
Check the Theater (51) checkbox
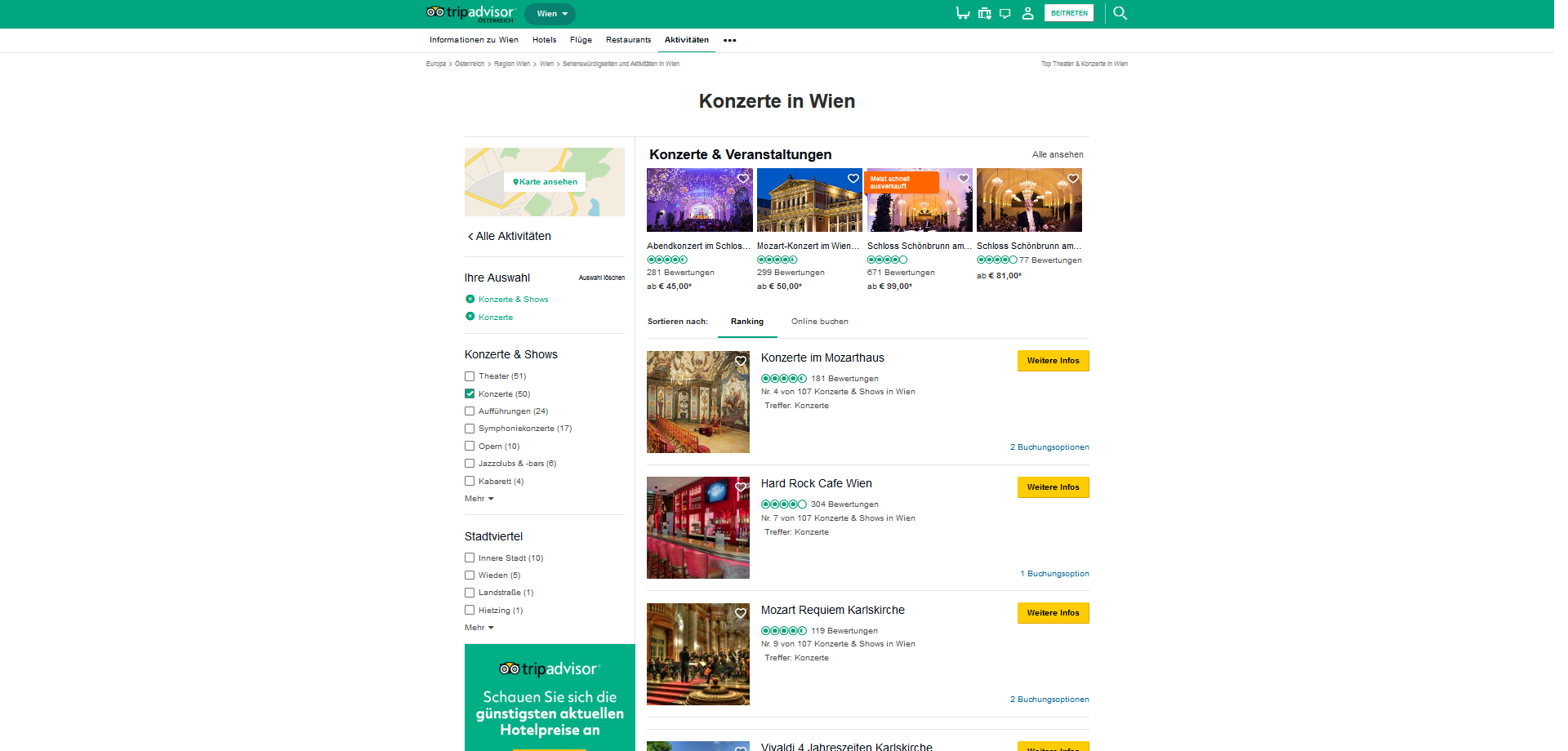[x=470, y=376]
